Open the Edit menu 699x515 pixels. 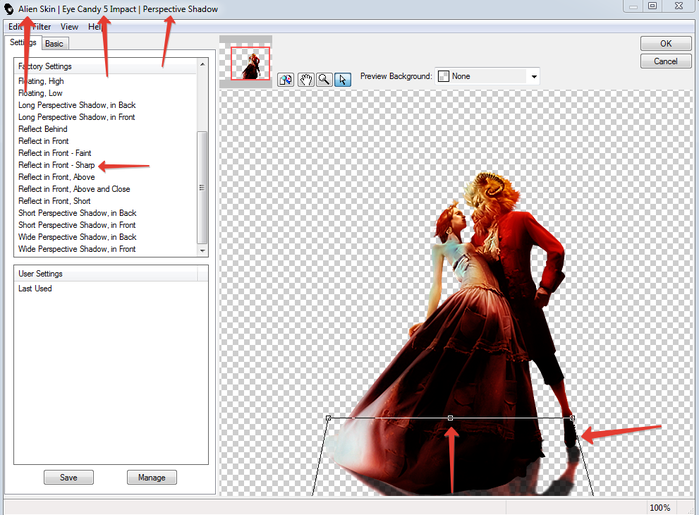point(15,27)
